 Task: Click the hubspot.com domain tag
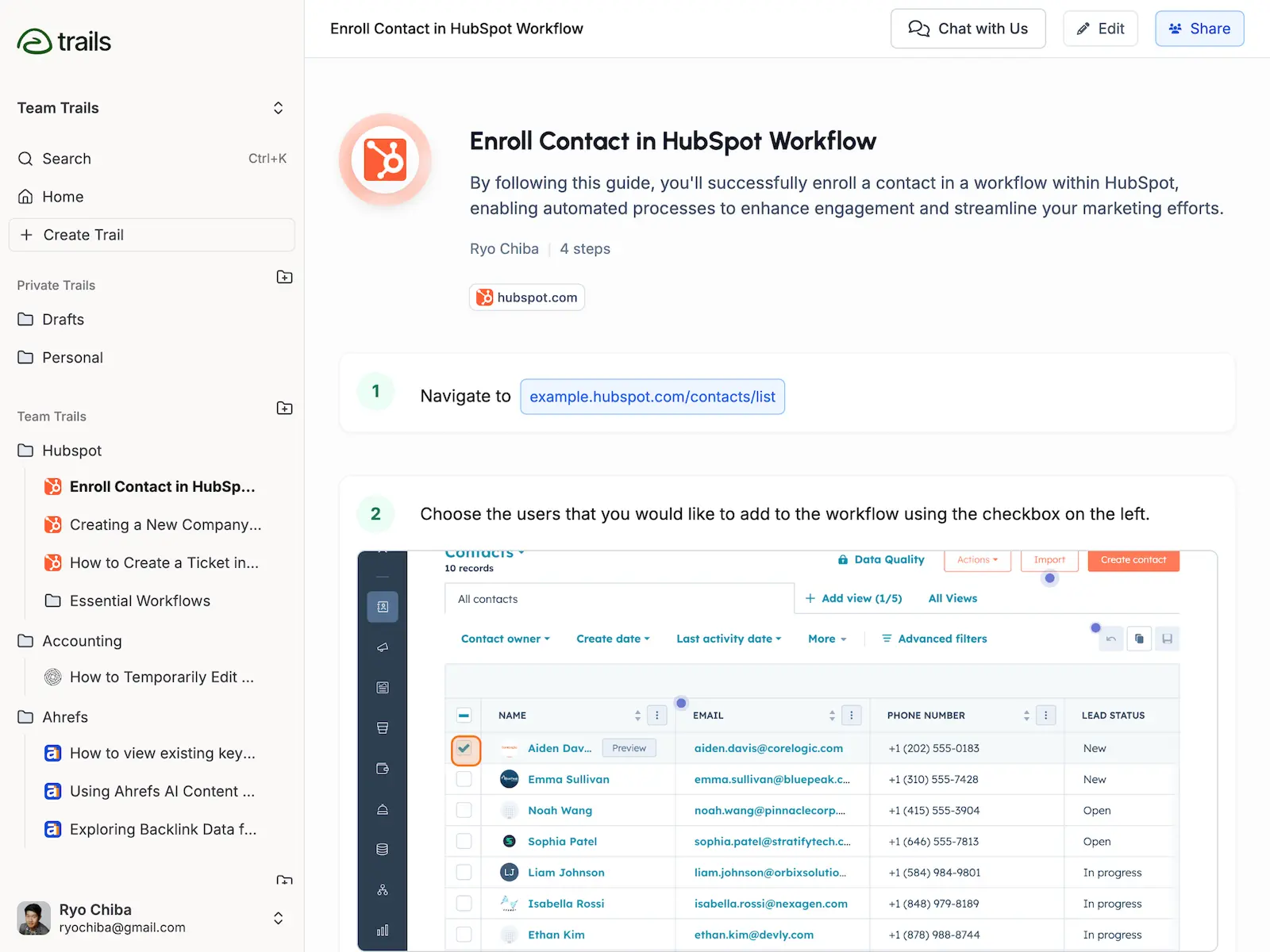click(x=527, y=297)
